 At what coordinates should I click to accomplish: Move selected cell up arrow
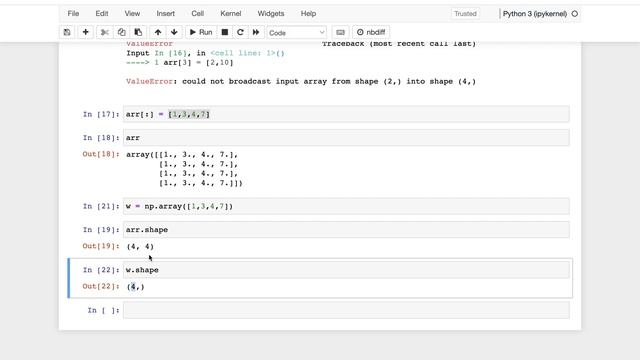(158, 32)
